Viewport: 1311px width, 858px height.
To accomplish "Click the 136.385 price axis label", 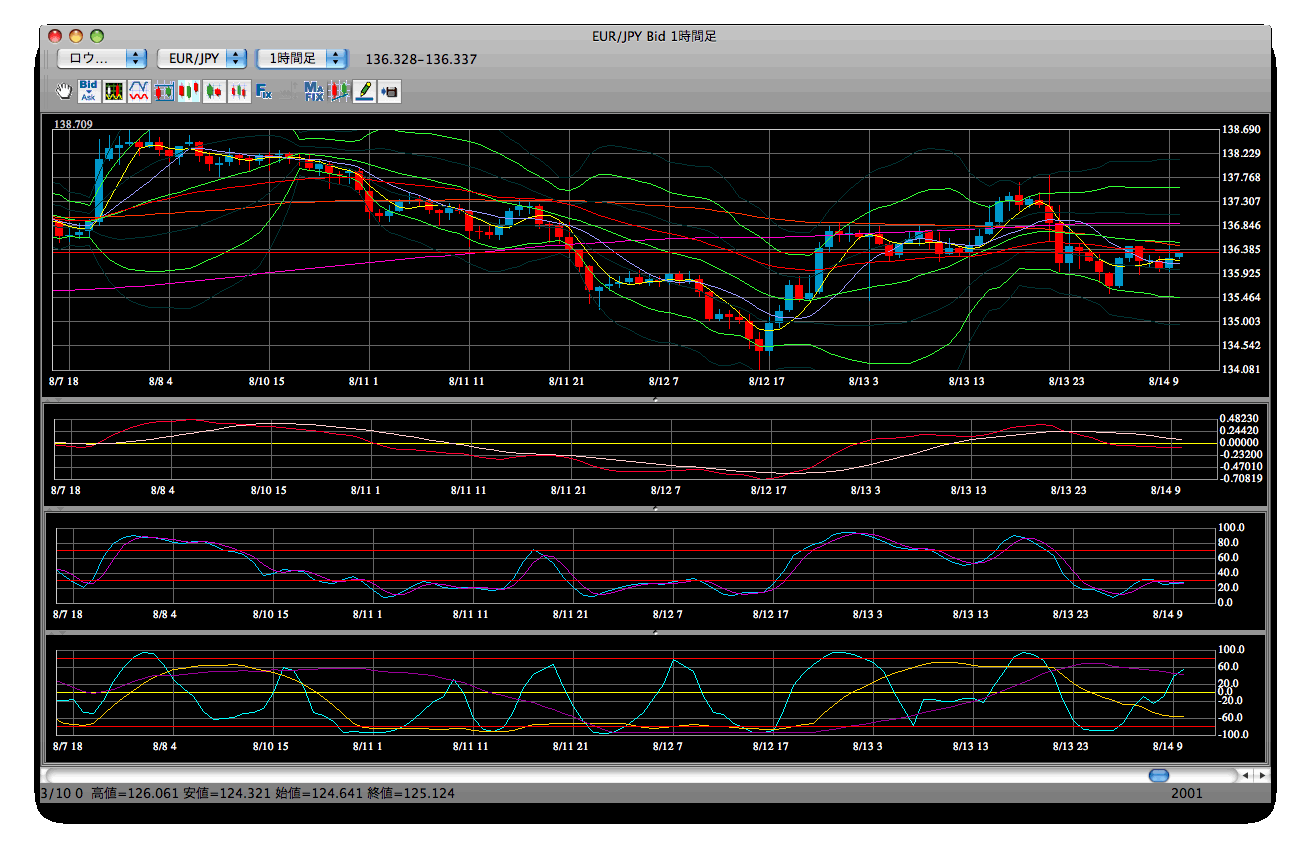I will click(1240, 250).
